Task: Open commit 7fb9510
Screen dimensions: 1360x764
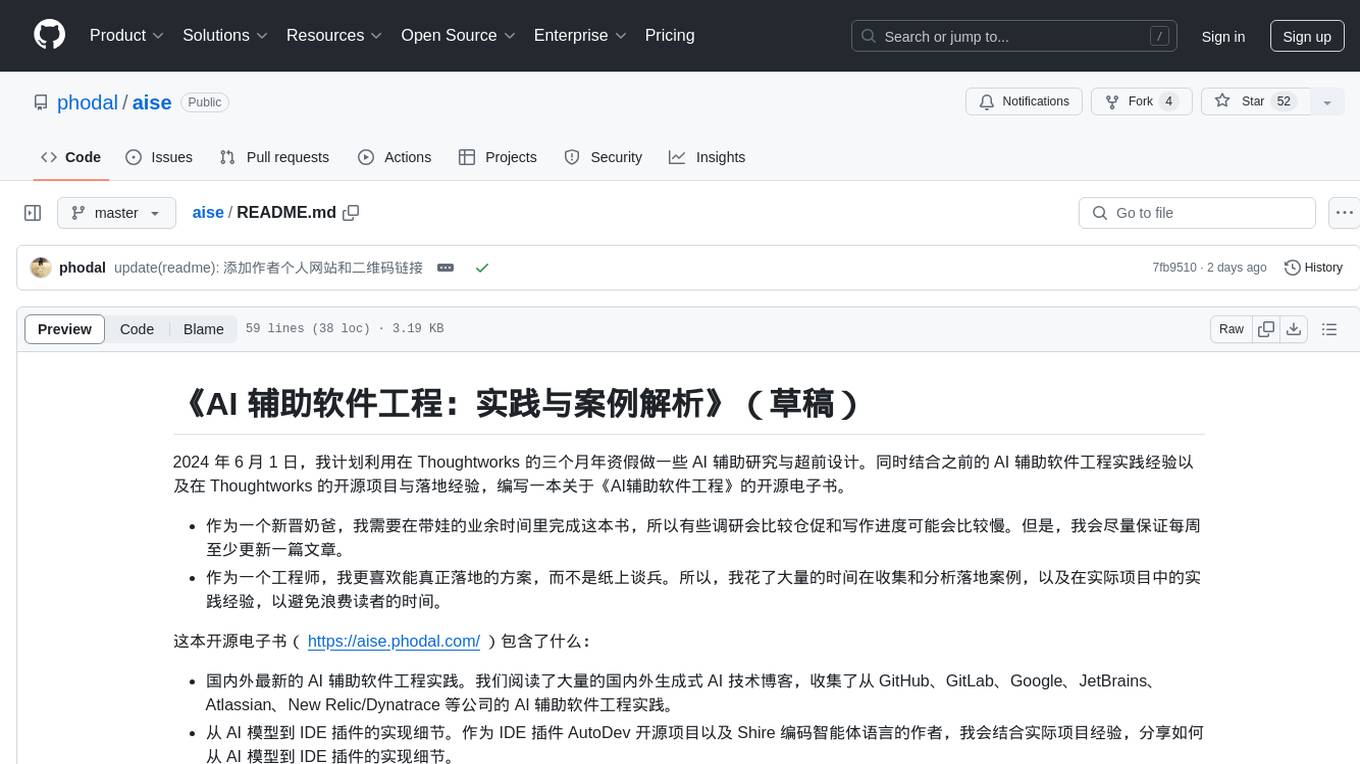Action: [1174, 268]
